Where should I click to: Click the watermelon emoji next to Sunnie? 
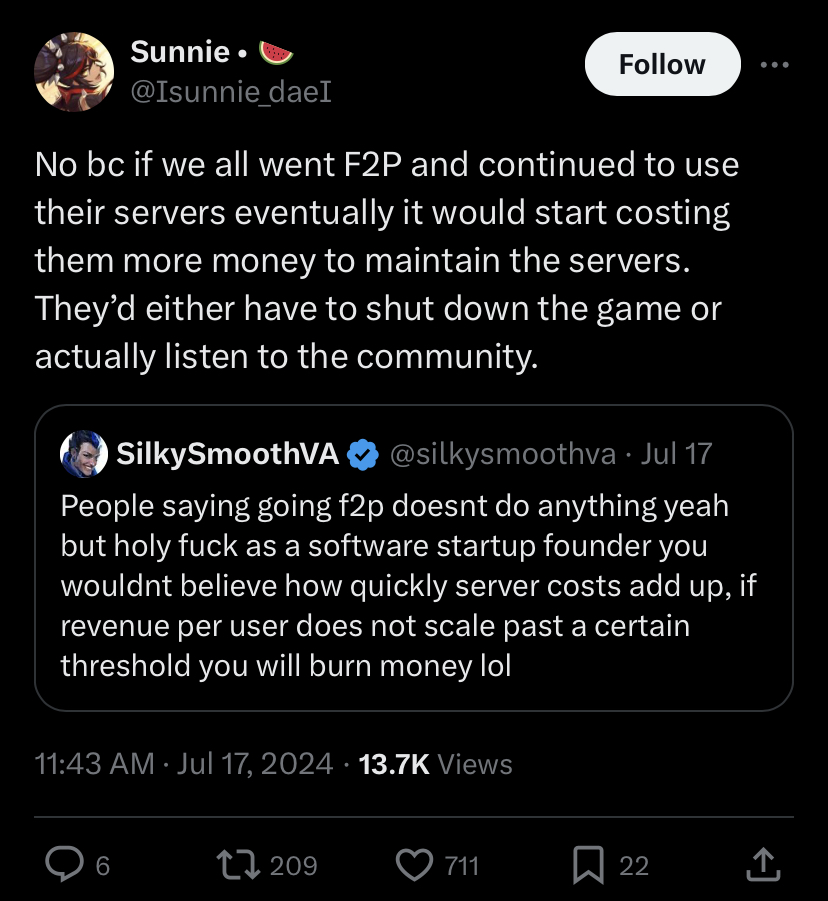[x=275, y=51]
